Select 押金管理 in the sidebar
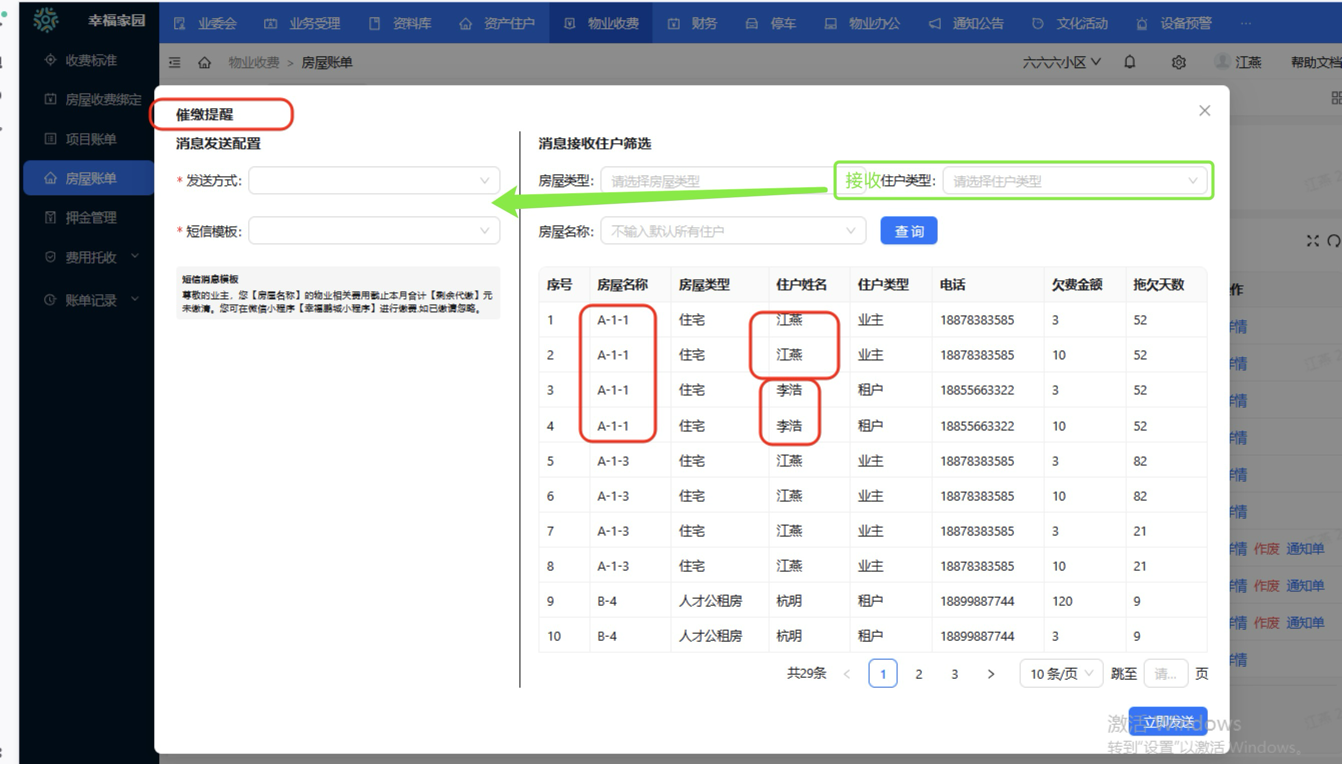Viewport: 1342px width, 764px height. coord(90,217)
